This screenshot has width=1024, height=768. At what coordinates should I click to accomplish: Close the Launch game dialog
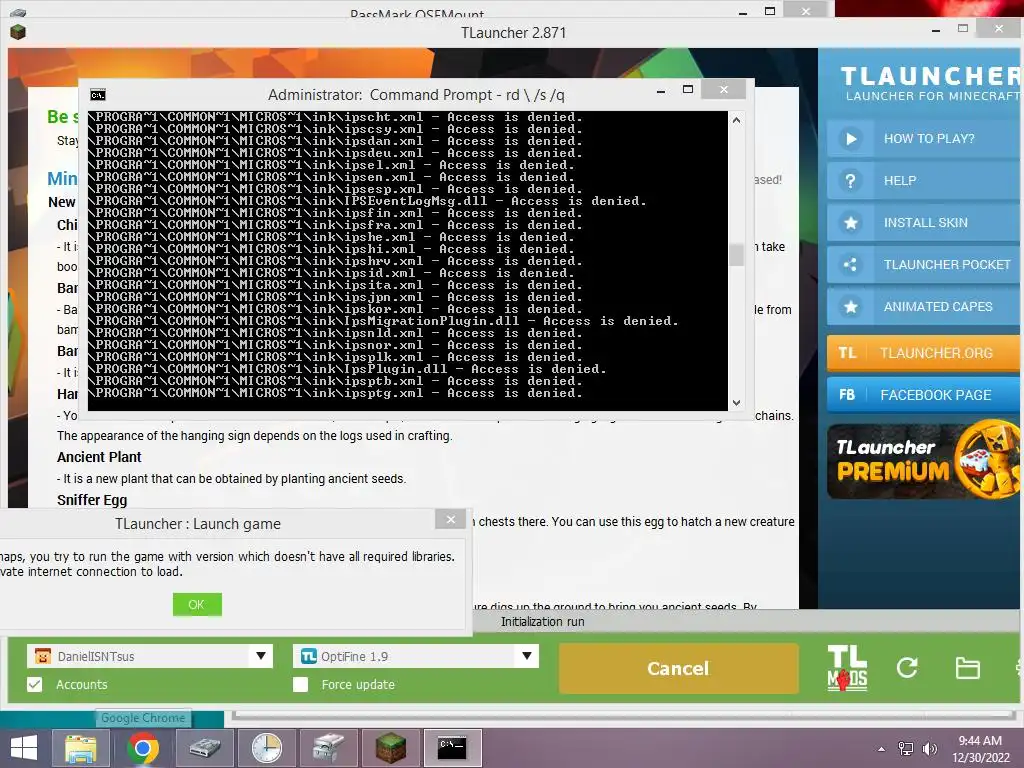pos(451,520)
